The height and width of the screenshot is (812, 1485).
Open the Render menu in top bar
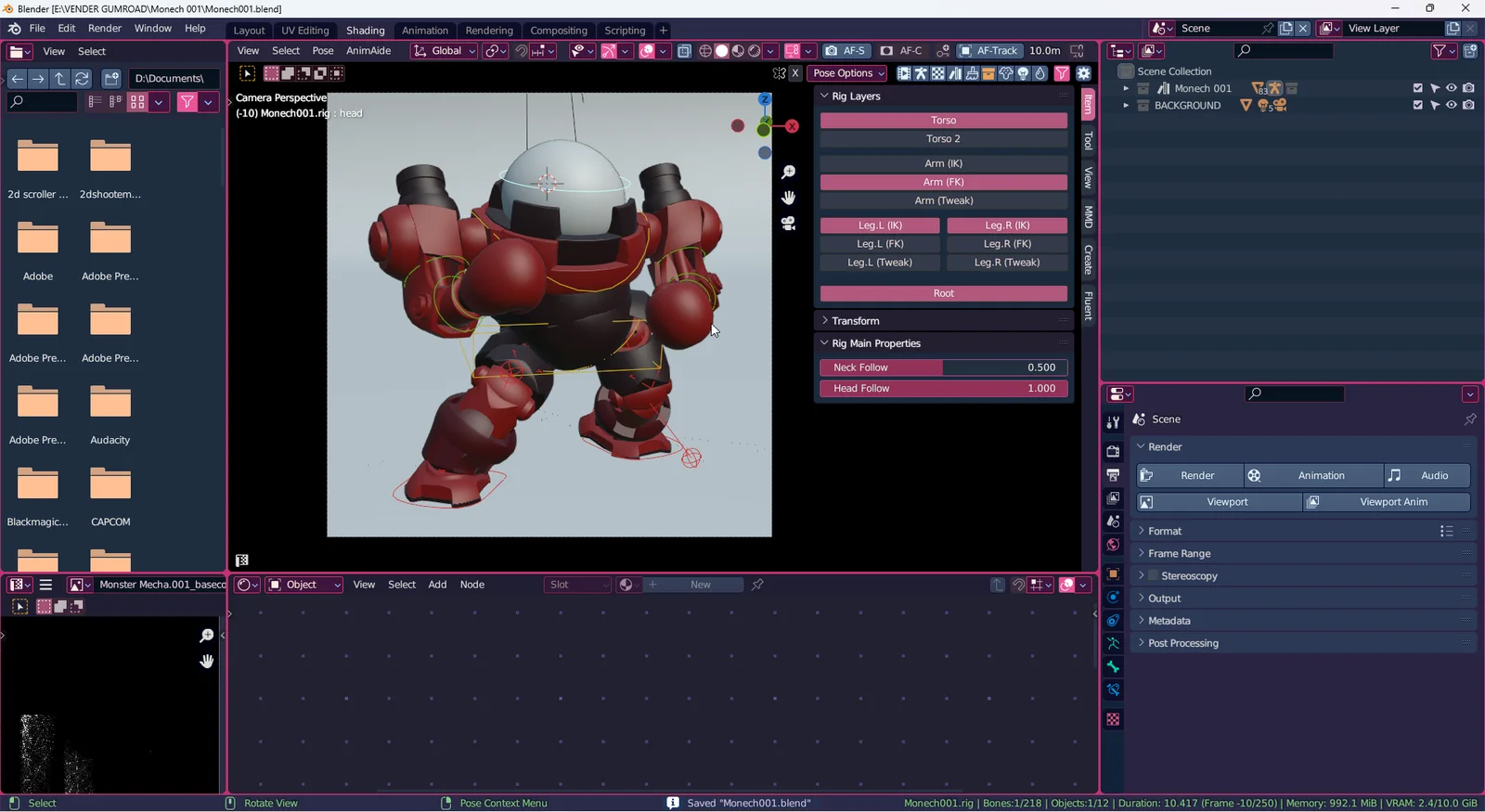point(105,29)
